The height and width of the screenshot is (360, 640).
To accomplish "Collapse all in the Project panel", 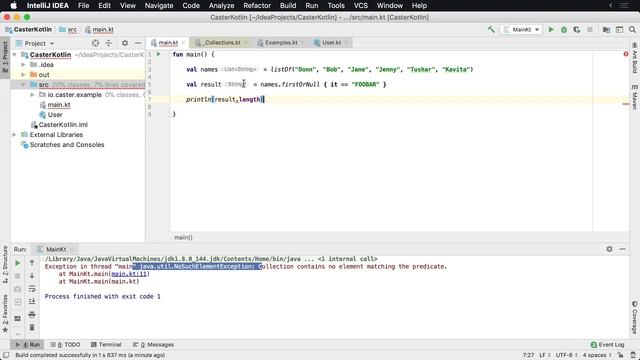I will pos(109,43).
